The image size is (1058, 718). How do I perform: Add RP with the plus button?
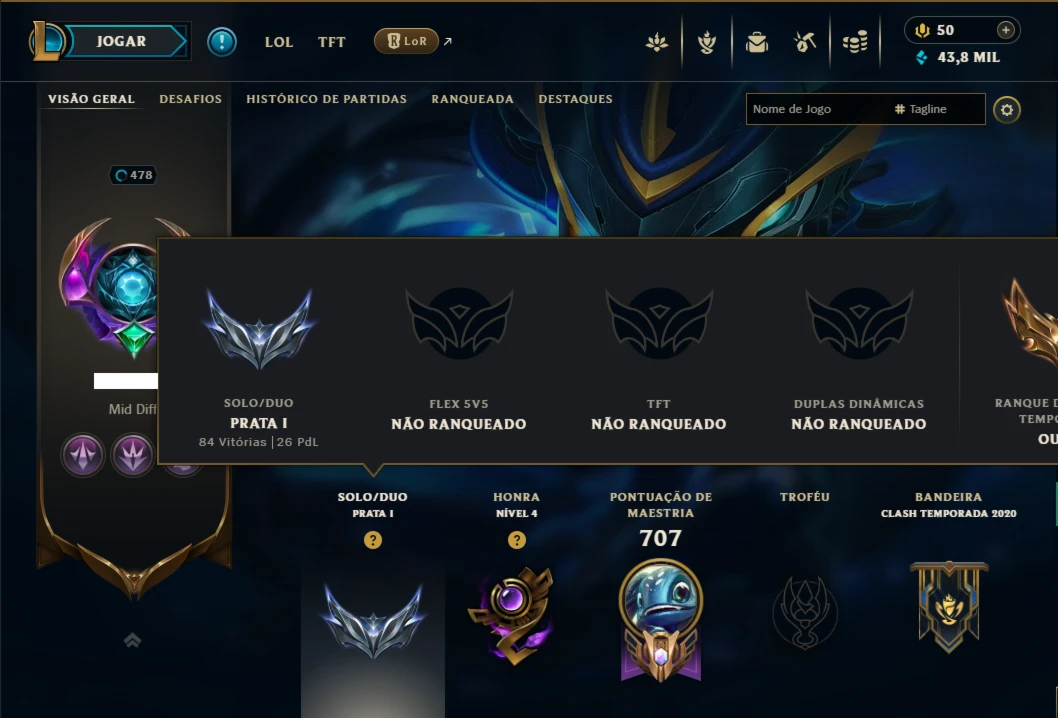[x=1005, y=30]
